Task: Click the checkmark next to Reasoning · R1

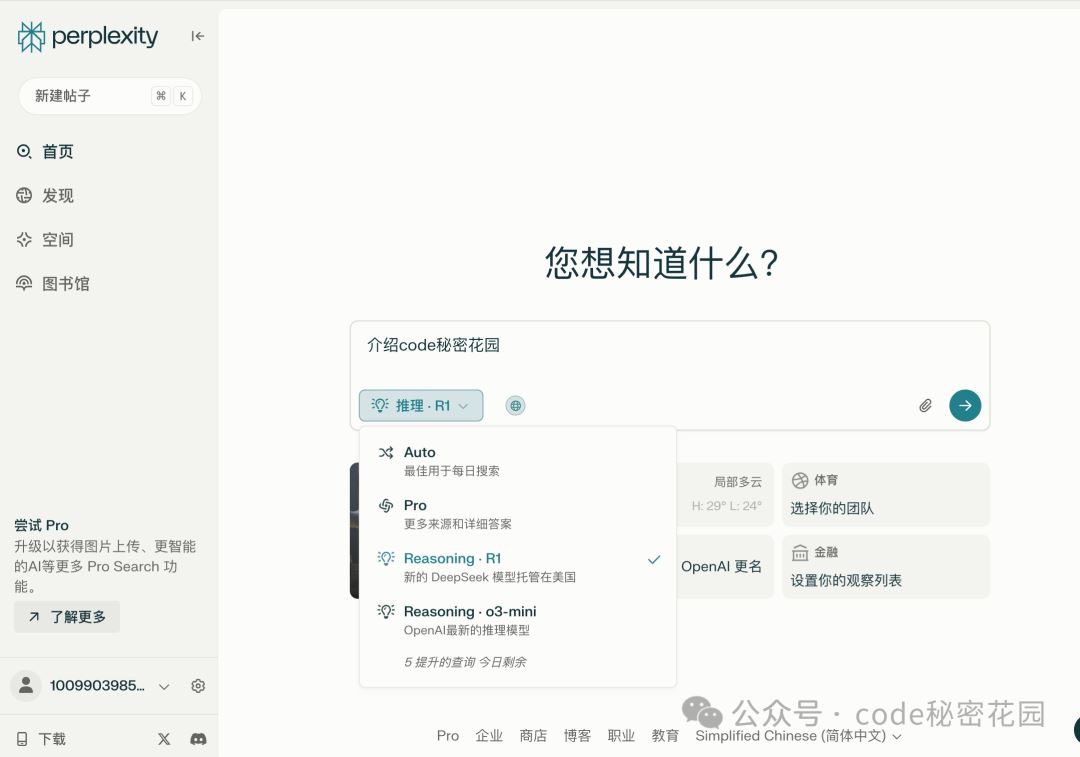Action: coord(654,559)
